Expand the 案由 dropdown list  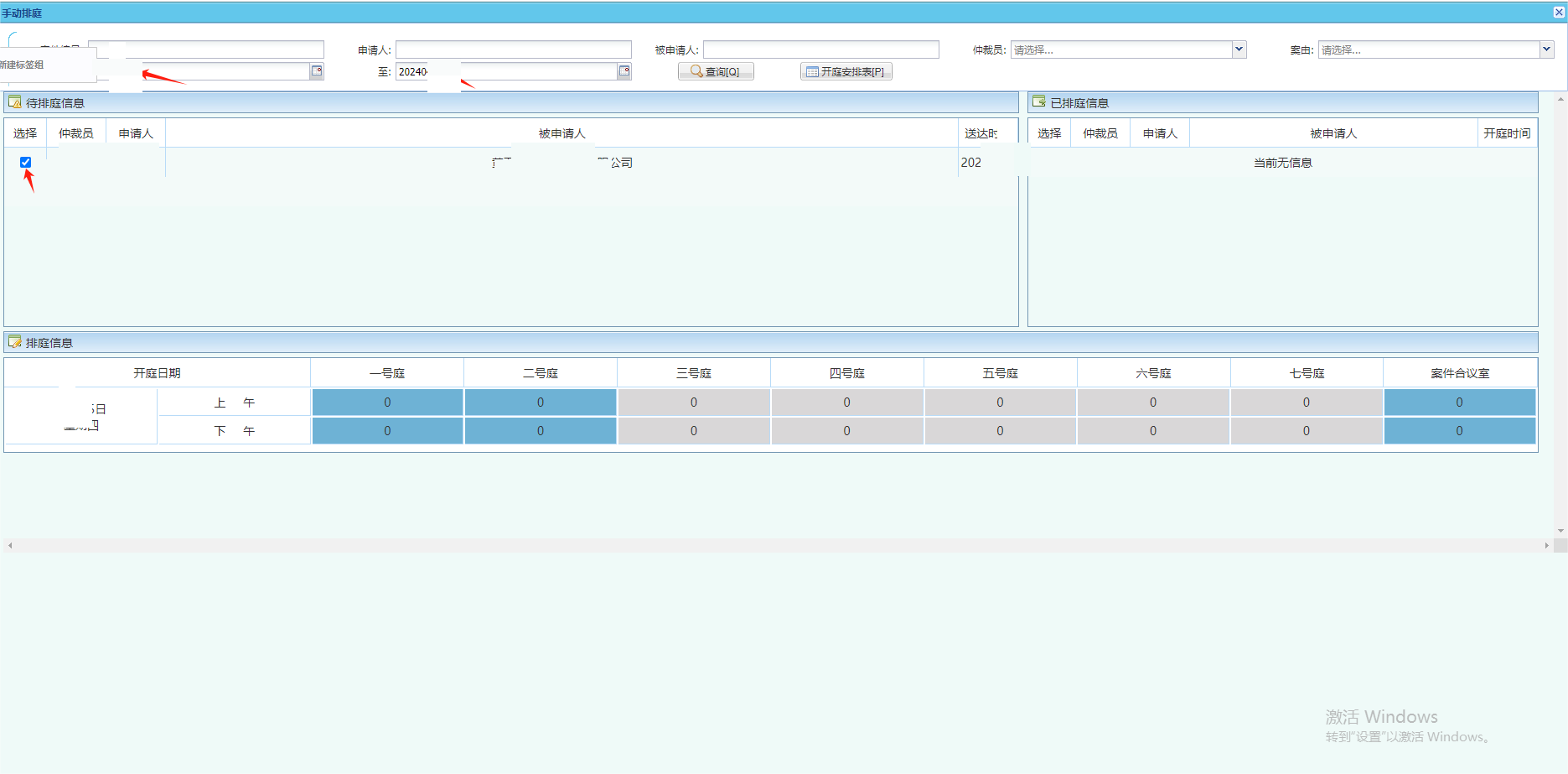click(x=1546, y=49)
